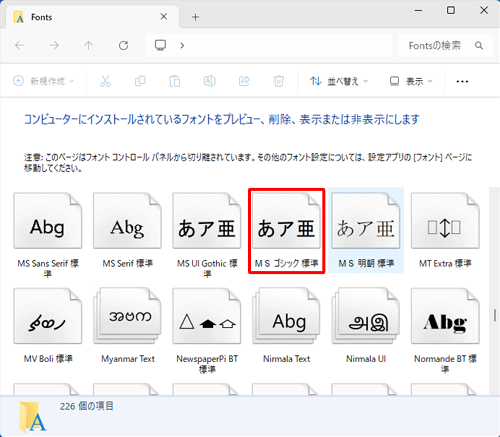Click the Fonts folder icon in details pane
Screen dimensions: 500x437
click(x=32, y=417)
